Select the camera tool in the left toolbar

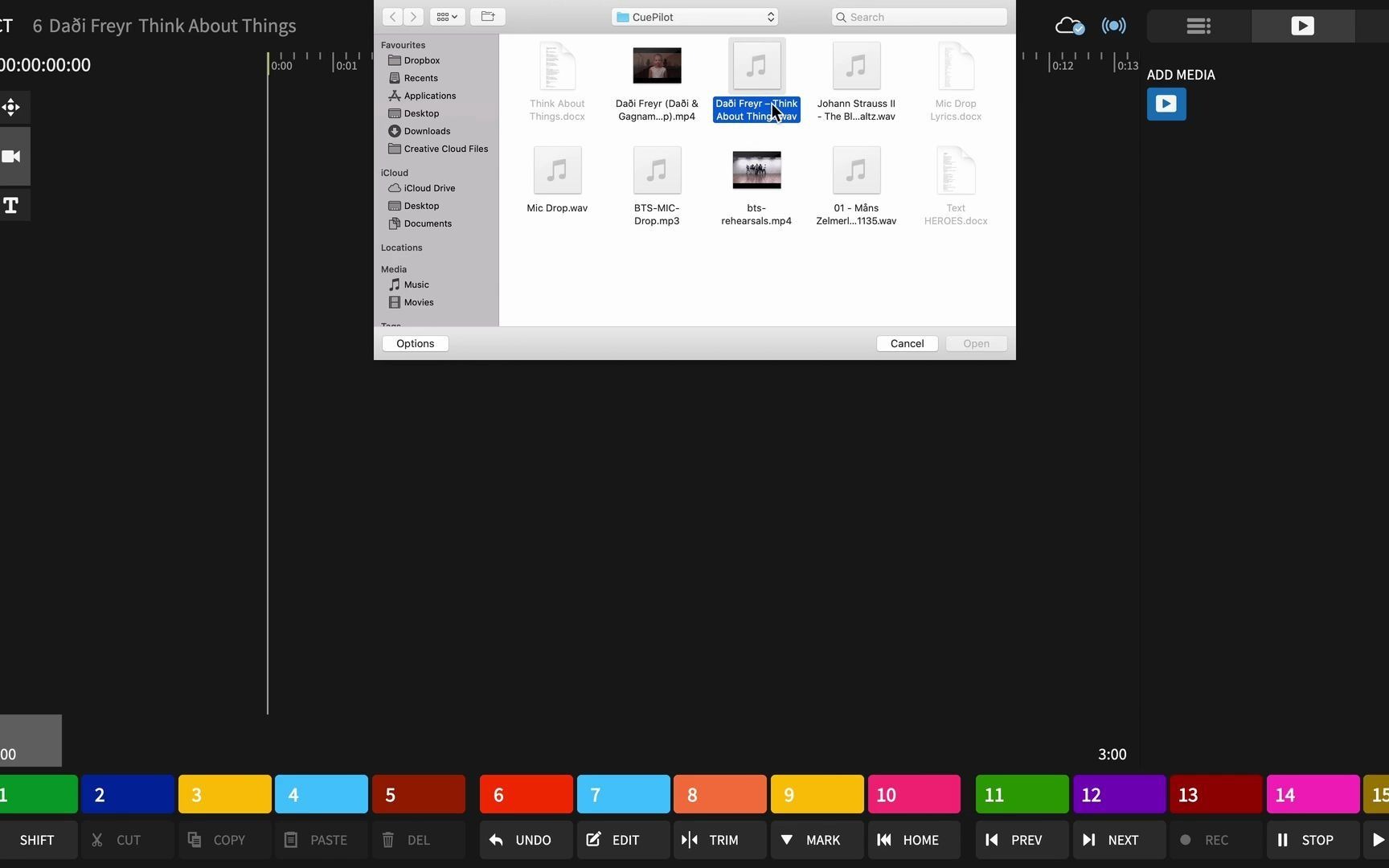[x=12, y=156]
